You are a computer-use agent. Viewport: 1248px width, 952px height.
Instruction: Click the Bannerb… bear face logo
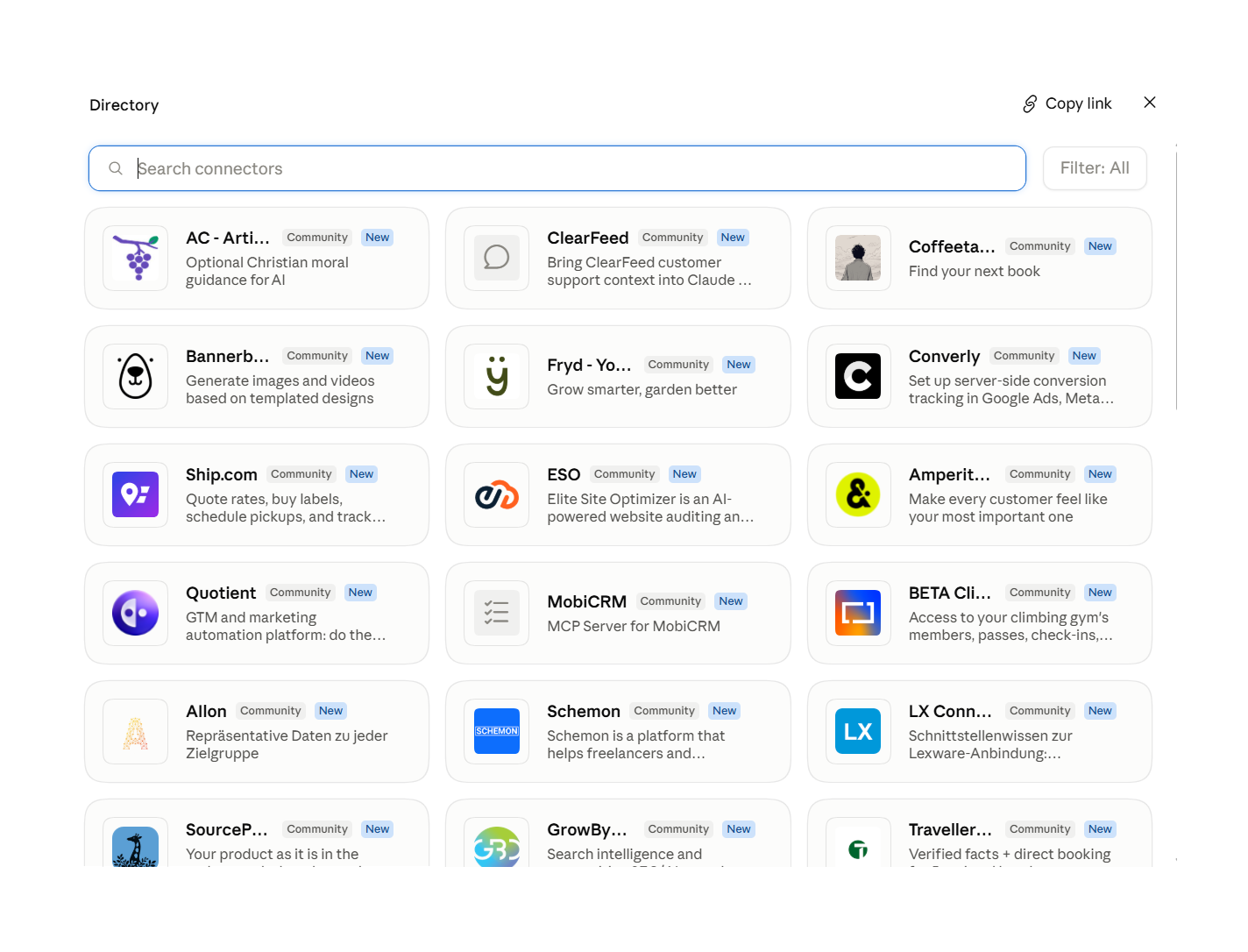(136, 376)
